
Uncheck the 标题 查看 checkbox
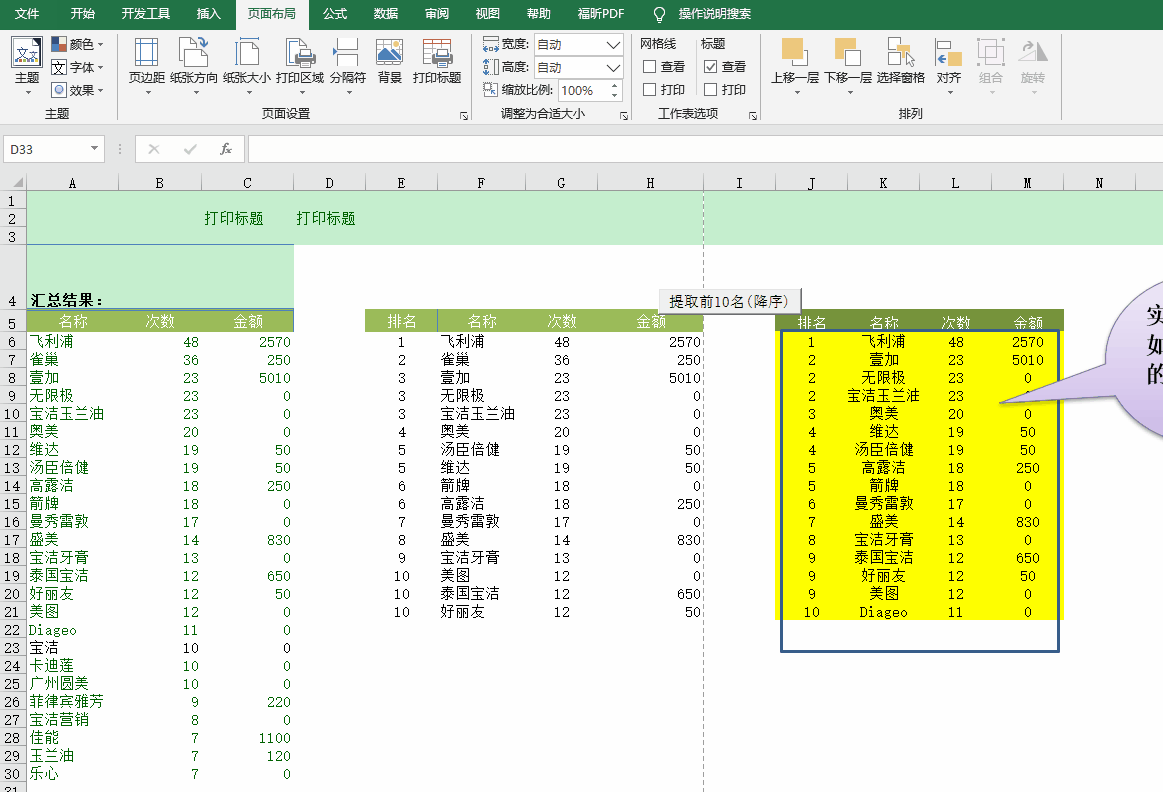[x=711, y=67]
